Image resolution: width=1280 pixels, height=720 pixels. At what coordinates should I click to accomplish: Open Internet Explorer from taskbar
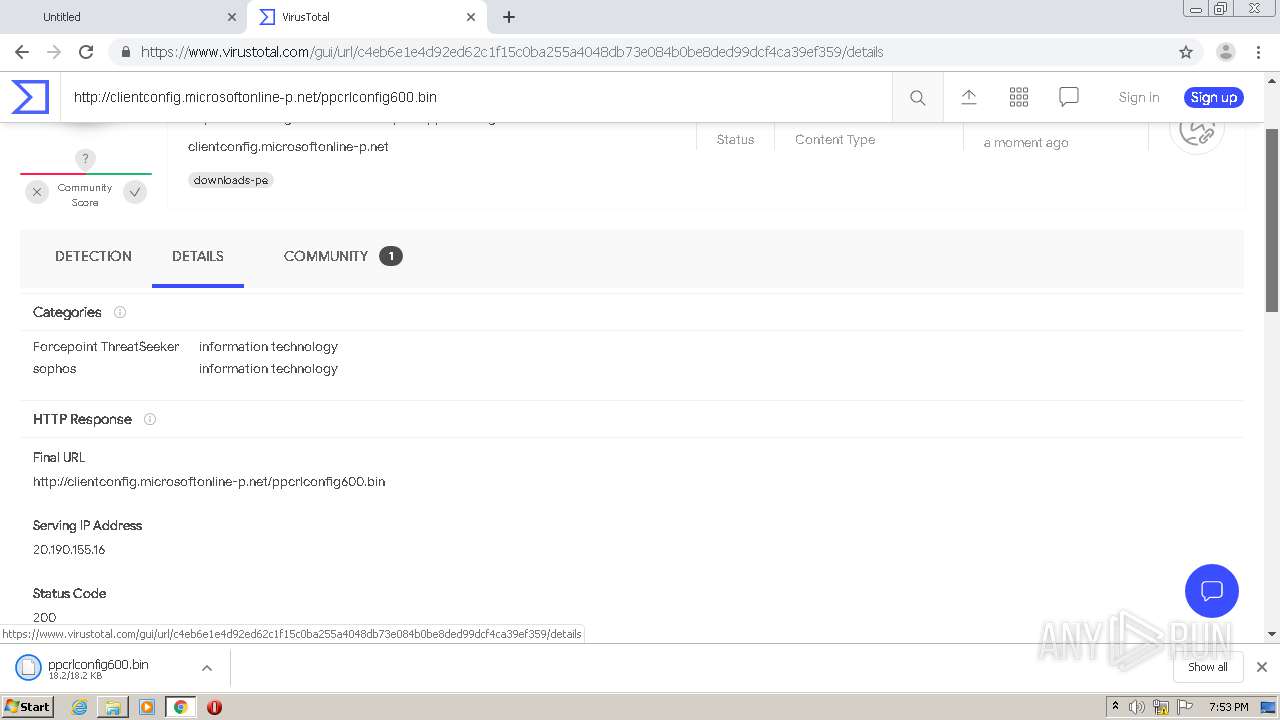click(x=79, y=707)
